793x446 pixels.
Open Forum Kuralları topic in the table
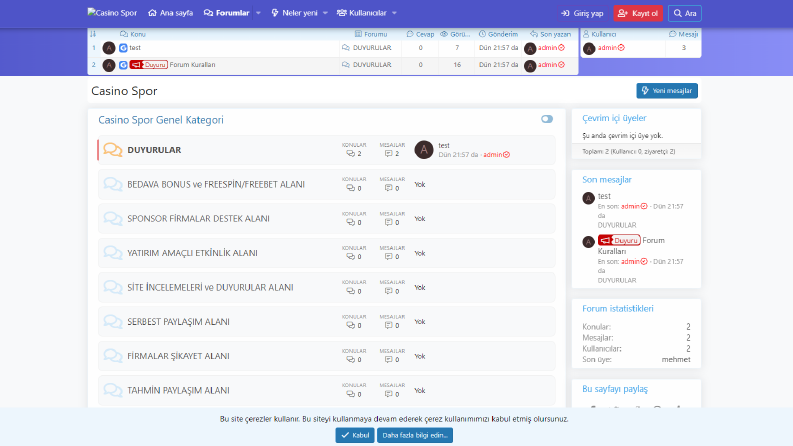pos(192,65)
